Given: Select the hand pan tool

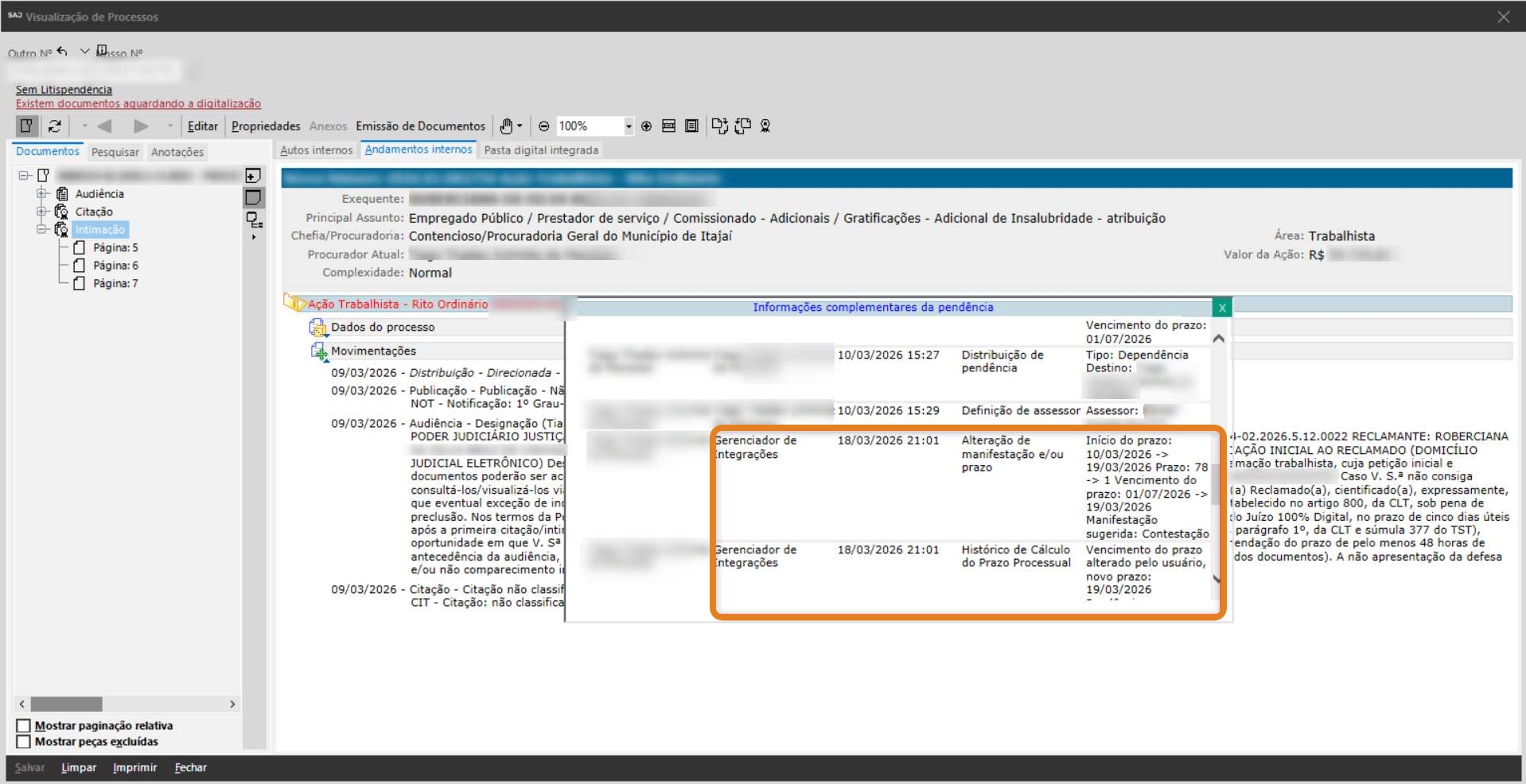Looking at the screenshot, I should click(x=506, y=126).
